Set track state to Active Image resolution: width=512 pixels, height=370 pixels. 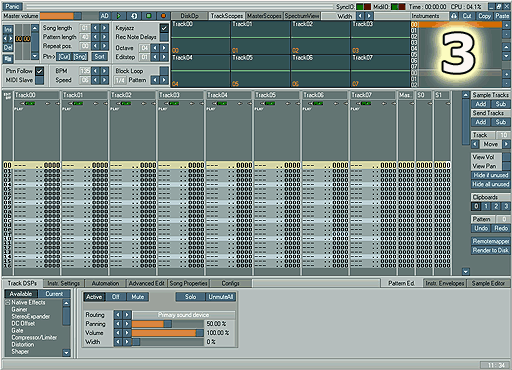94,297
